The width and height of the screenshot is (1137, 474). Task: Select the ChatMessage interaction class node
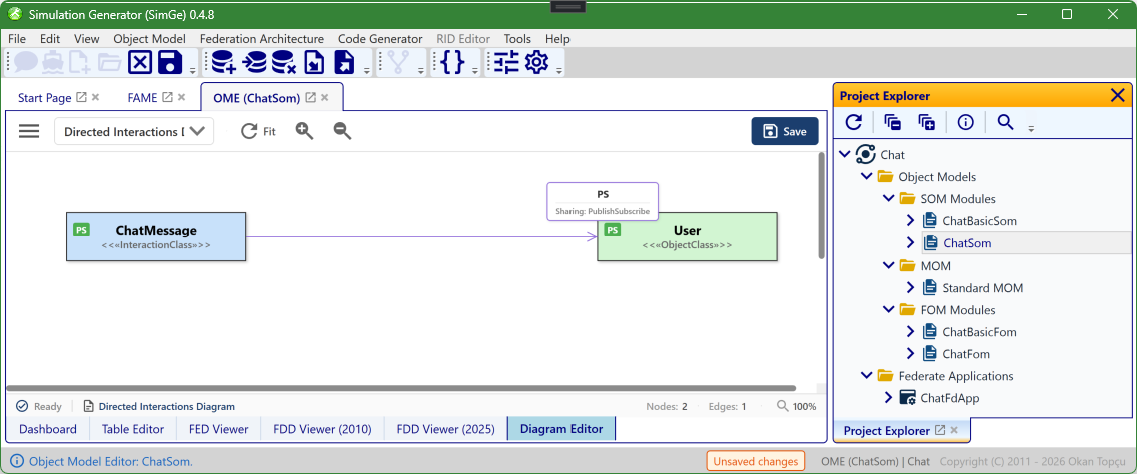click(x=156, y=236)
